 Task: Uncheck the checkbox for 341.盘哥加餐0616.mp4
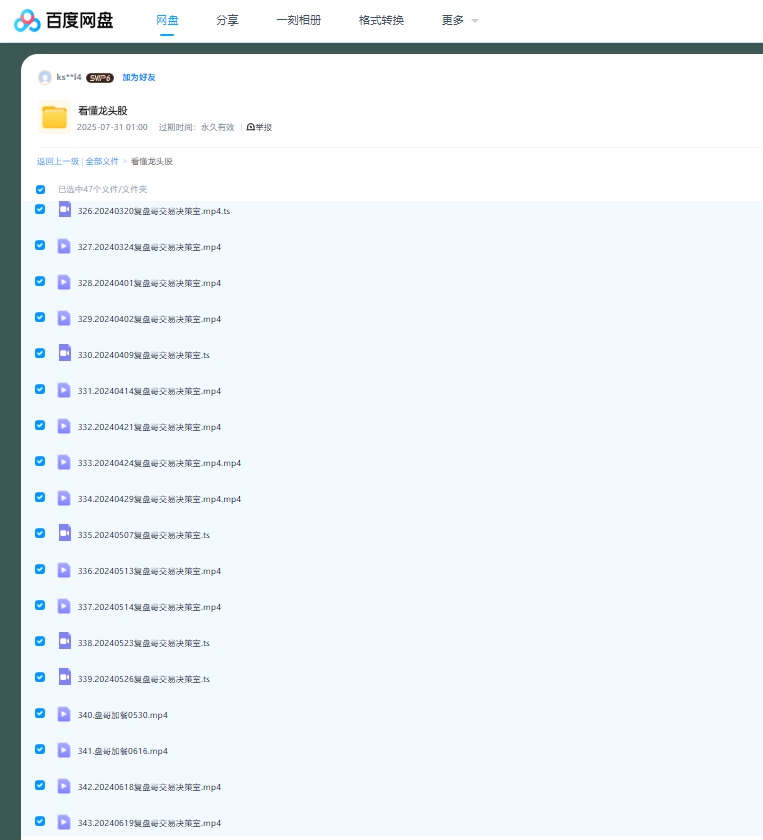tap(40, 749)
